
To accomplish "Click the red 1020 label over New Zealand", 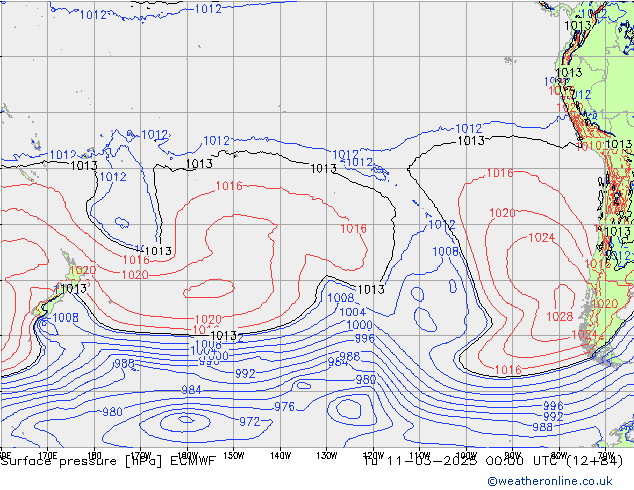I will (x=83, y=270).
